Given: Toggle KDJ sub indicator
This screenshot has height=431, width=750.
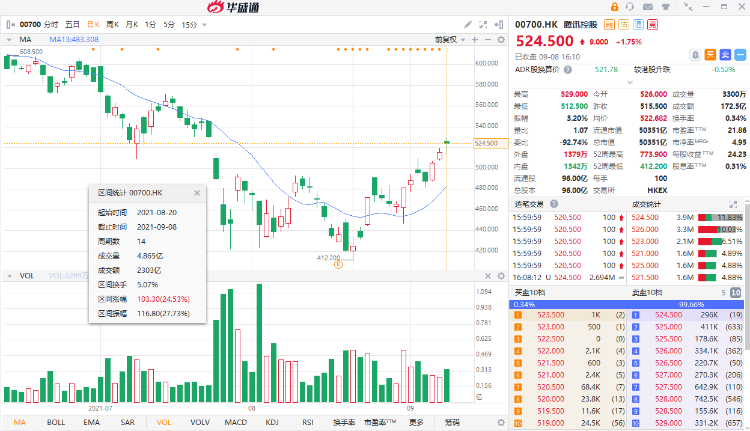Looking at the screenshot, I should 272,422.
